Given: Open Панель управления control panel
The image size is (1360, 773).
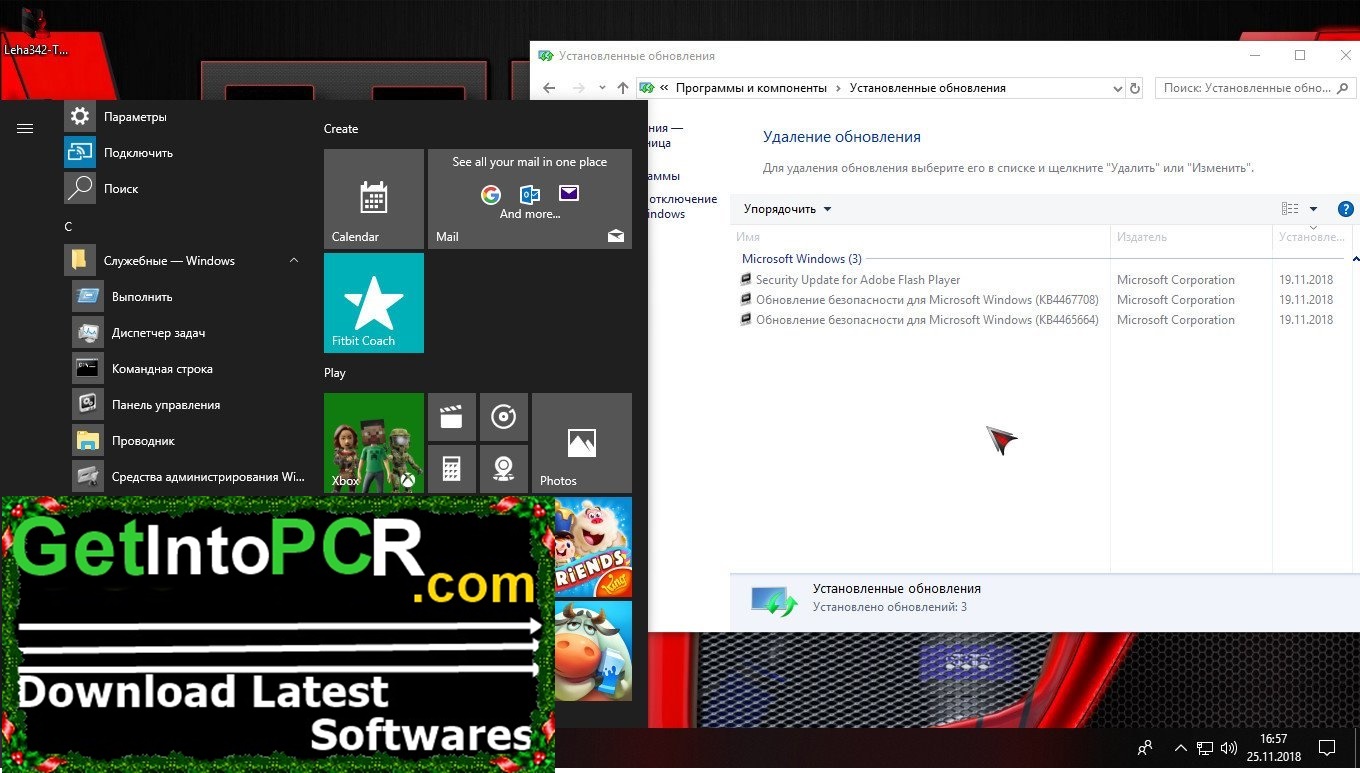Looking at the screenshot, I should 190,405.
